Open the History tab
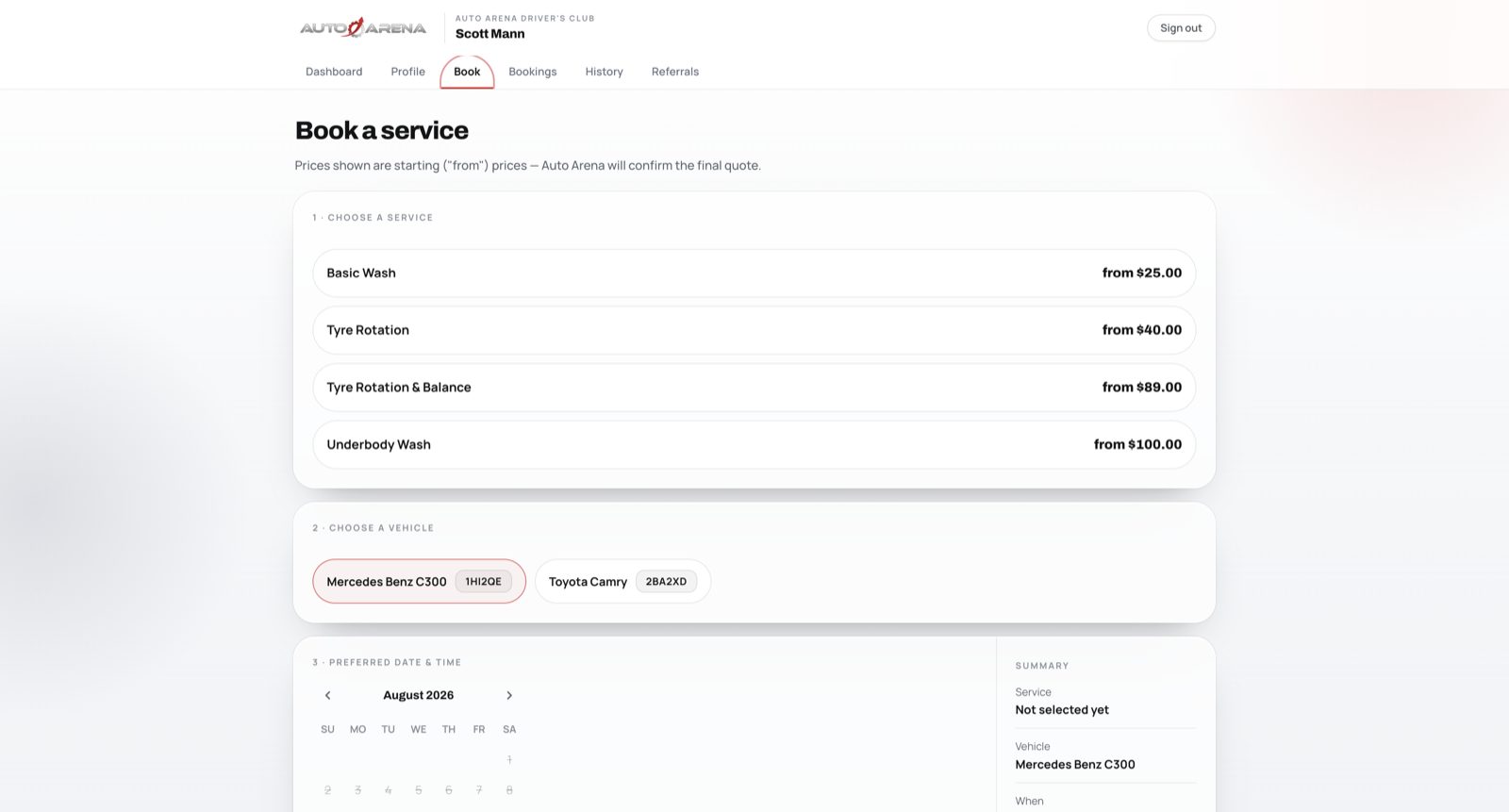The image size is (1509, 812). click(x=604, y=72)
